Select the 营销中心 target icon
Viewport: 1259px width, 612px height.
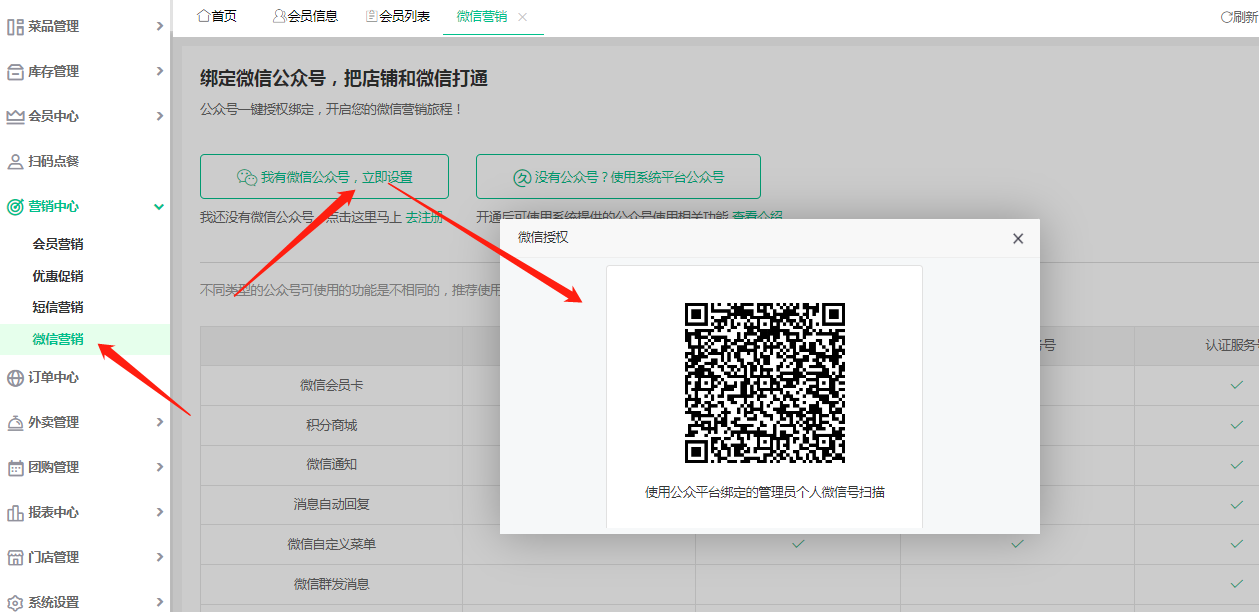pos(18,206)
